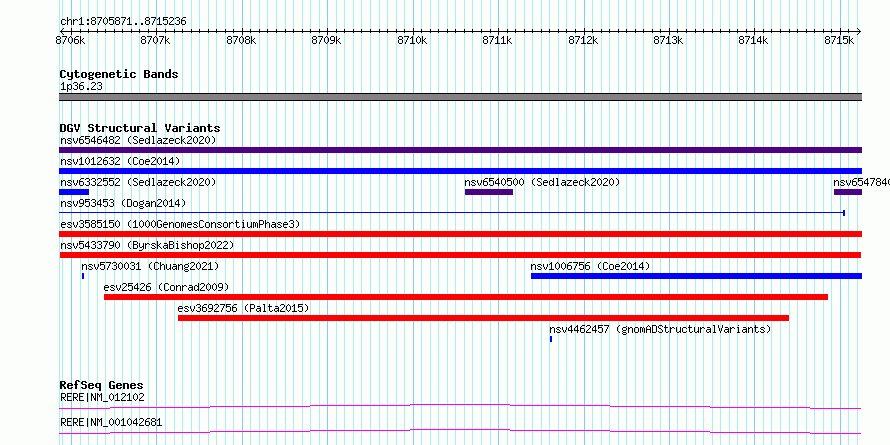Viewport: 890px width, 445px height.
Task: Click the nsv5433790 (ByrskaBishop2022) label
Action: [147, 245]
